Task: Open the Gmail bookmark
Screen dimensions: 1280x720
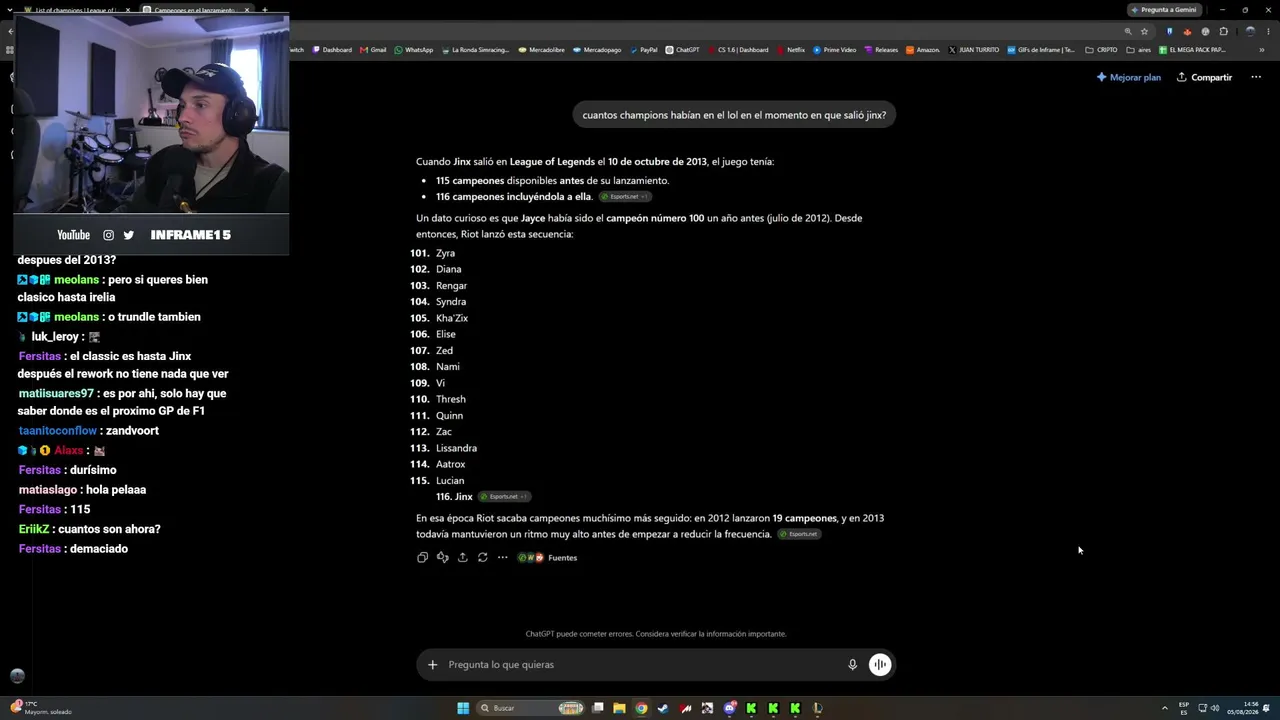Action: [373, 50]
